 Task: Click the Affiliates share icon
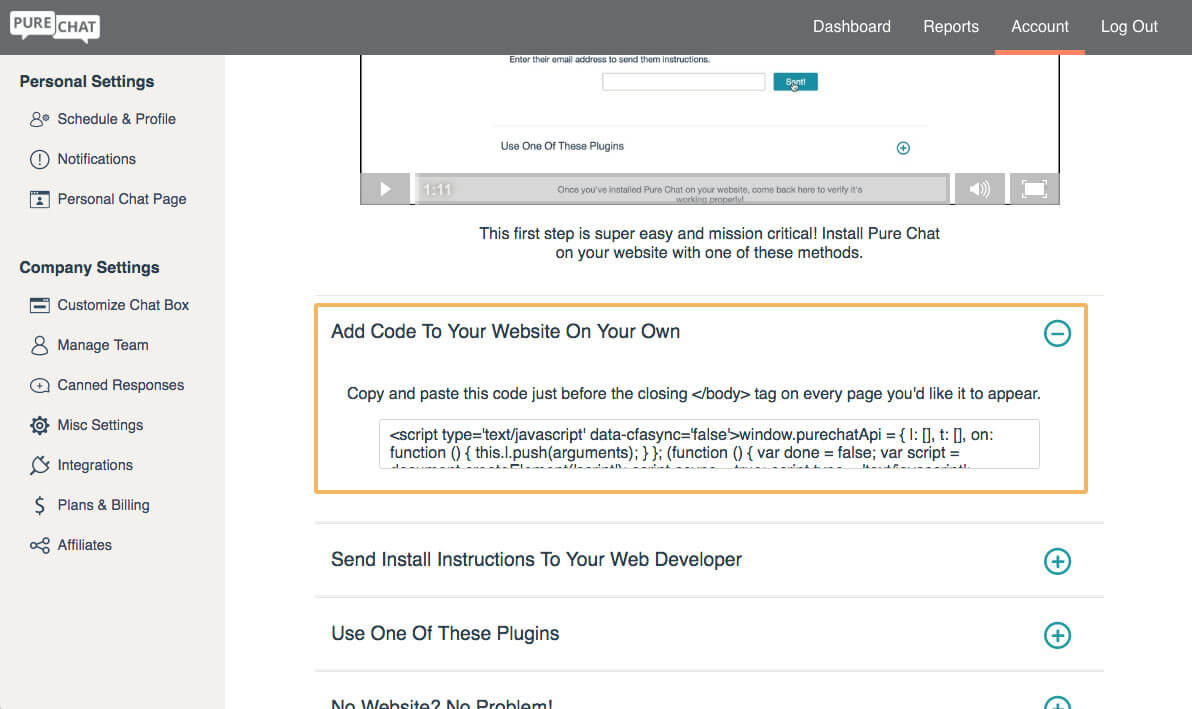click(x=40, y=546)
